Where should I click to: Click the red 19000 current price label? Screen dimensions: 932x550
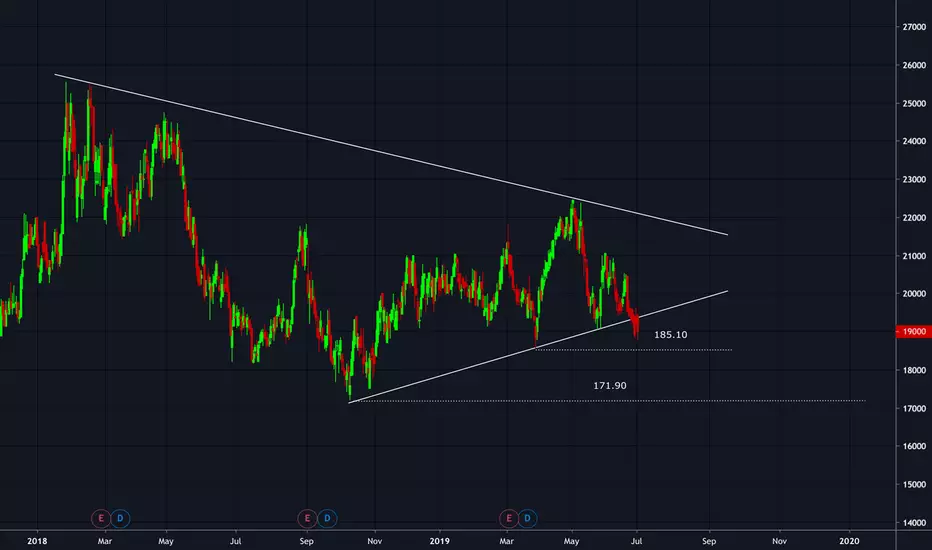click(x=914, y=332)
